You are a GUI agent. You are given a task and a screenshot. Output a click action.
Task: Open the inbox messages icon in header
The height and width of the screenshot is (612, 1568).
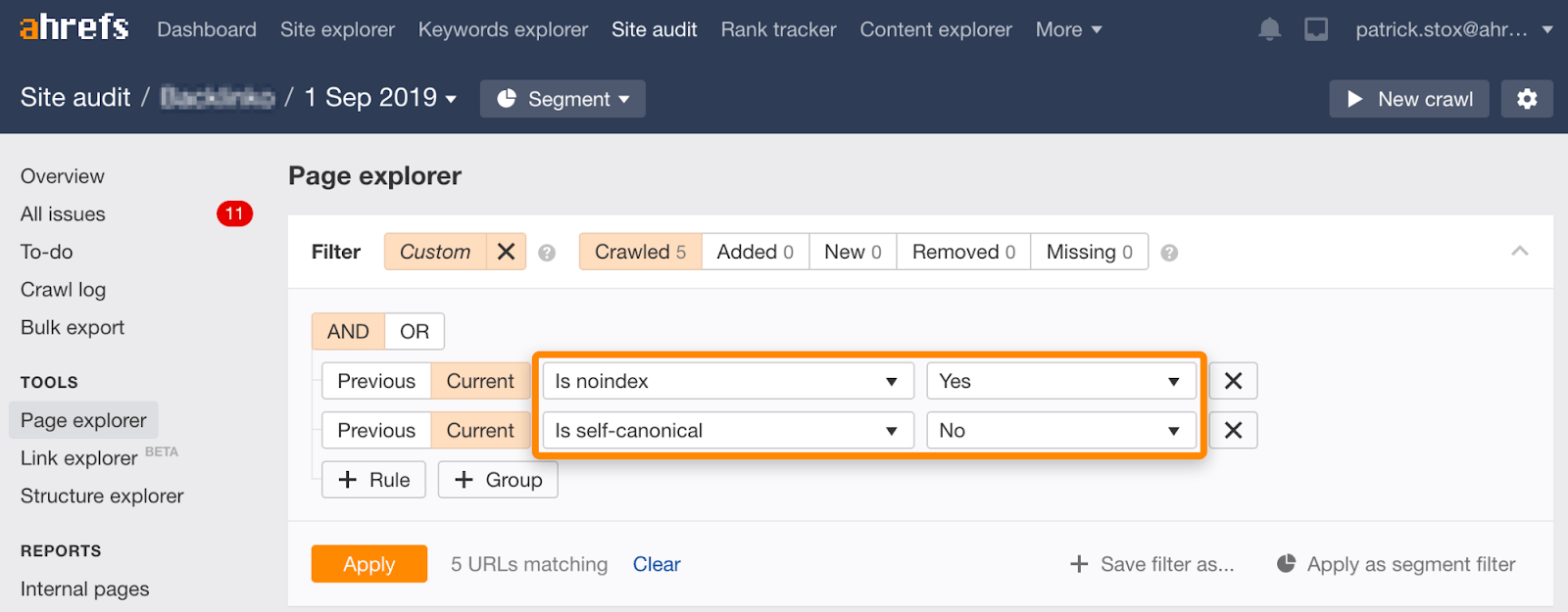point(1316,29)
